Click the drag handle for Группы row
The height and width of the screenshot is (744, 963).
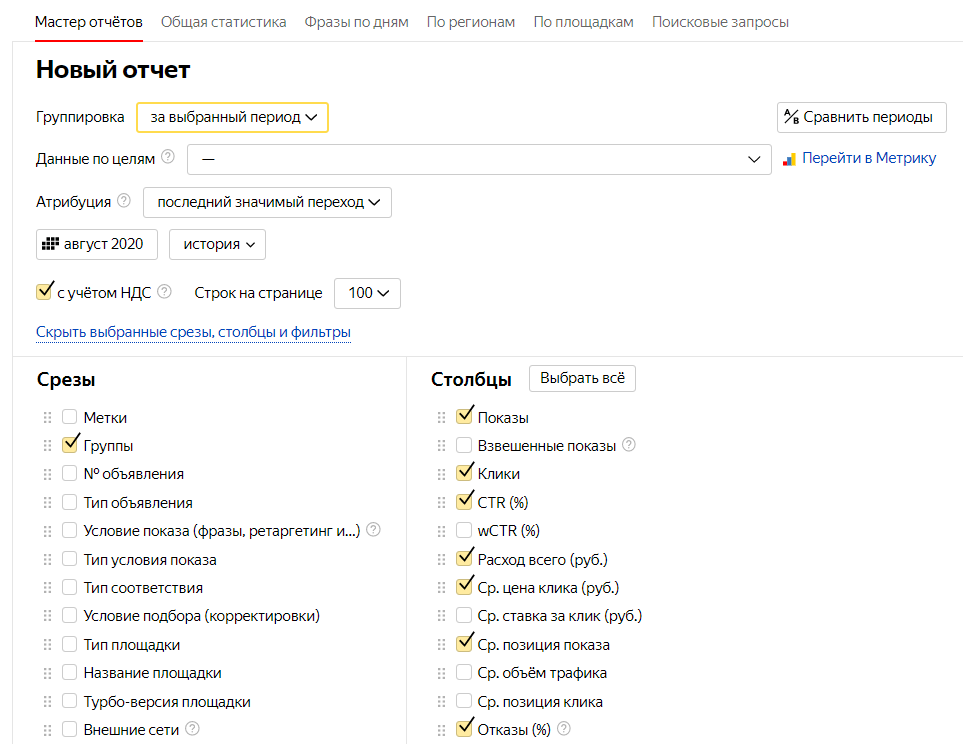click(47, 445)
